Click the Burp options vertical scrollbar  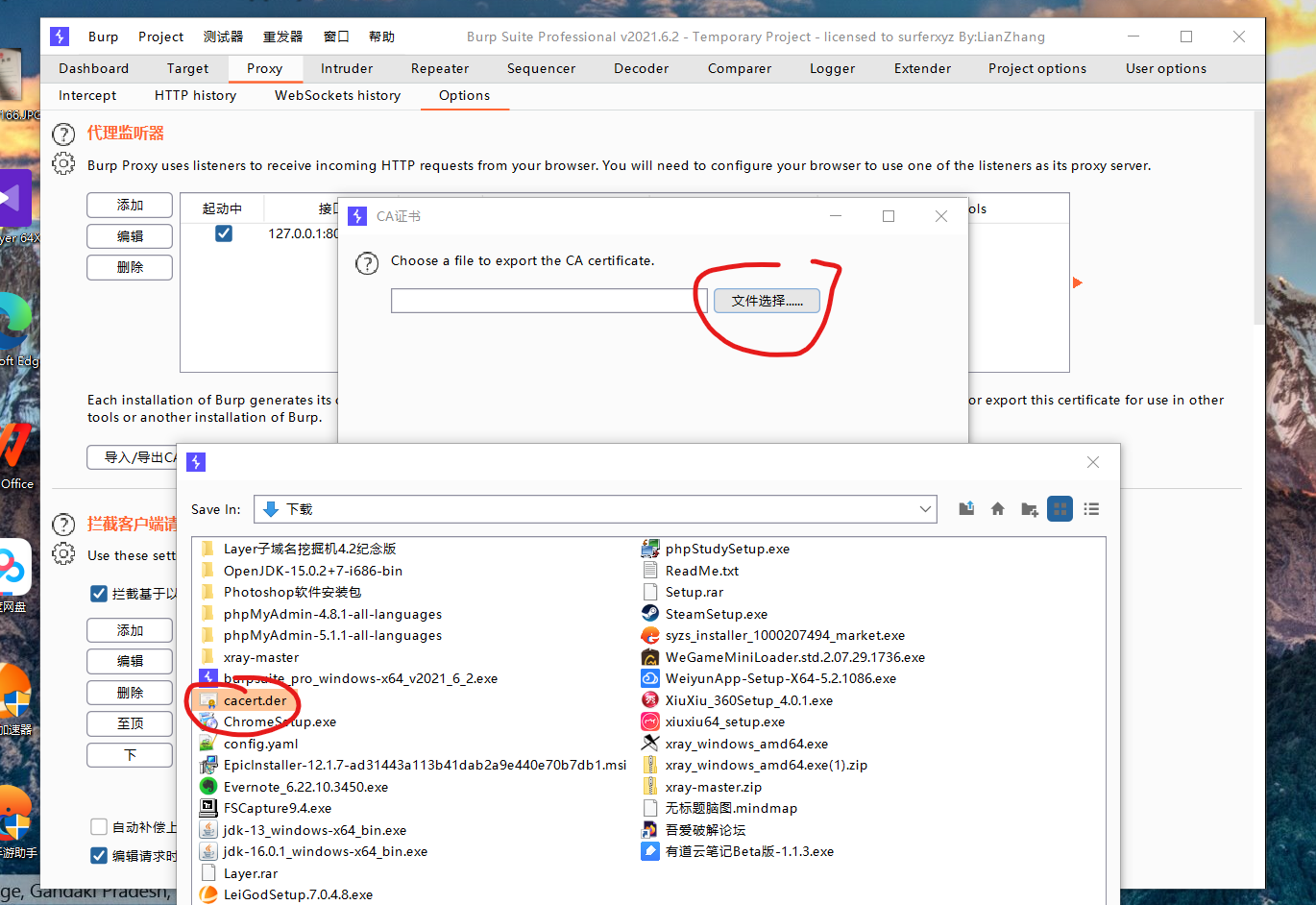tap(1259, 219)
